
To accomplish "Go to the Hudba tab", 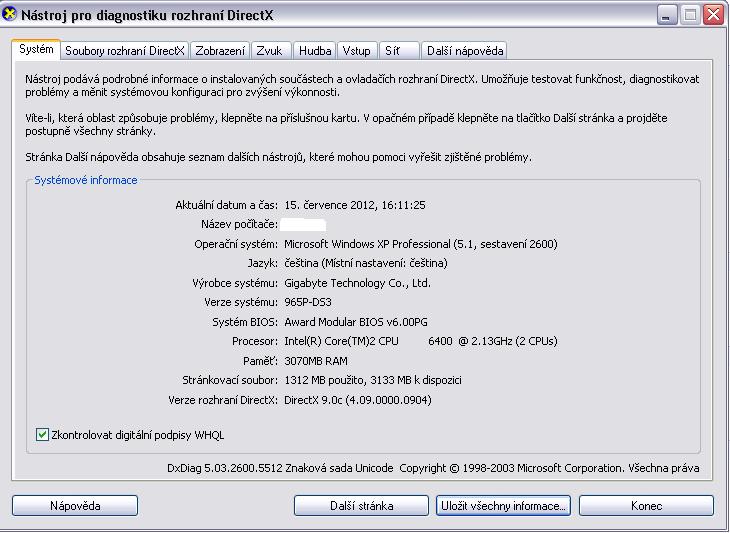I will pyautogui.click(x=315, y=51).
